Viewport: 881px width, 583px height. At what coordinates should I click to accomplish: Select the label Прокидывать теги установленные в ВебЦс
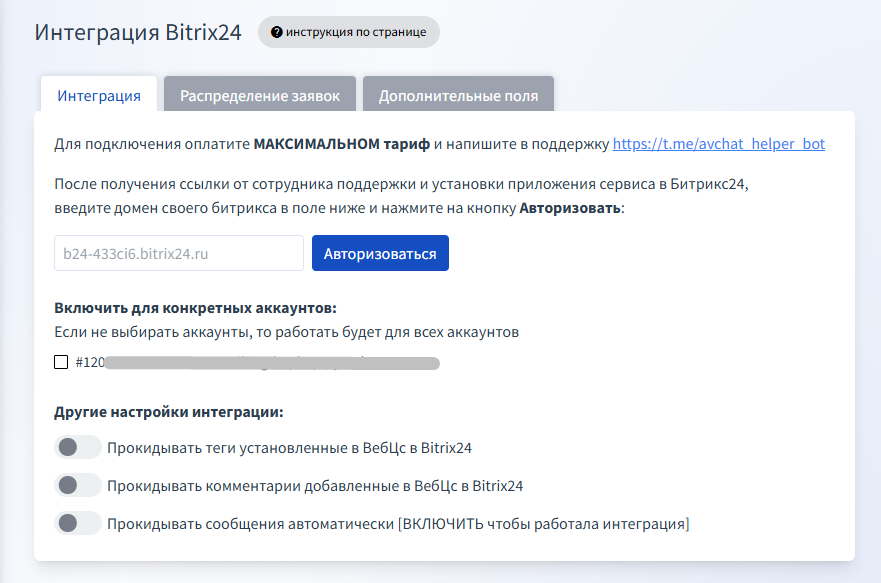[289, 448]
